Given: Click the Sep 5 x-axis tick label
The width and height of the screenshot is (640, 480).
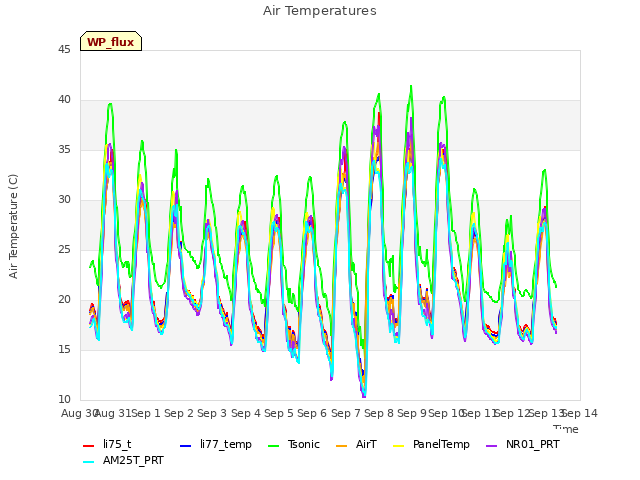Looking at the screenshot, I should [279, 413].
